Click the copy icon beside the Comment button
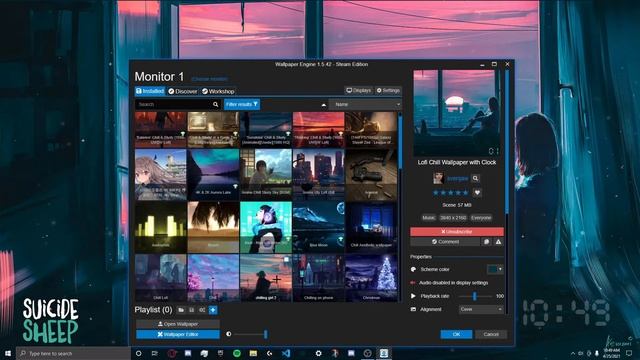The width and height of the screenshot is (640, 360). pos(487,242)
